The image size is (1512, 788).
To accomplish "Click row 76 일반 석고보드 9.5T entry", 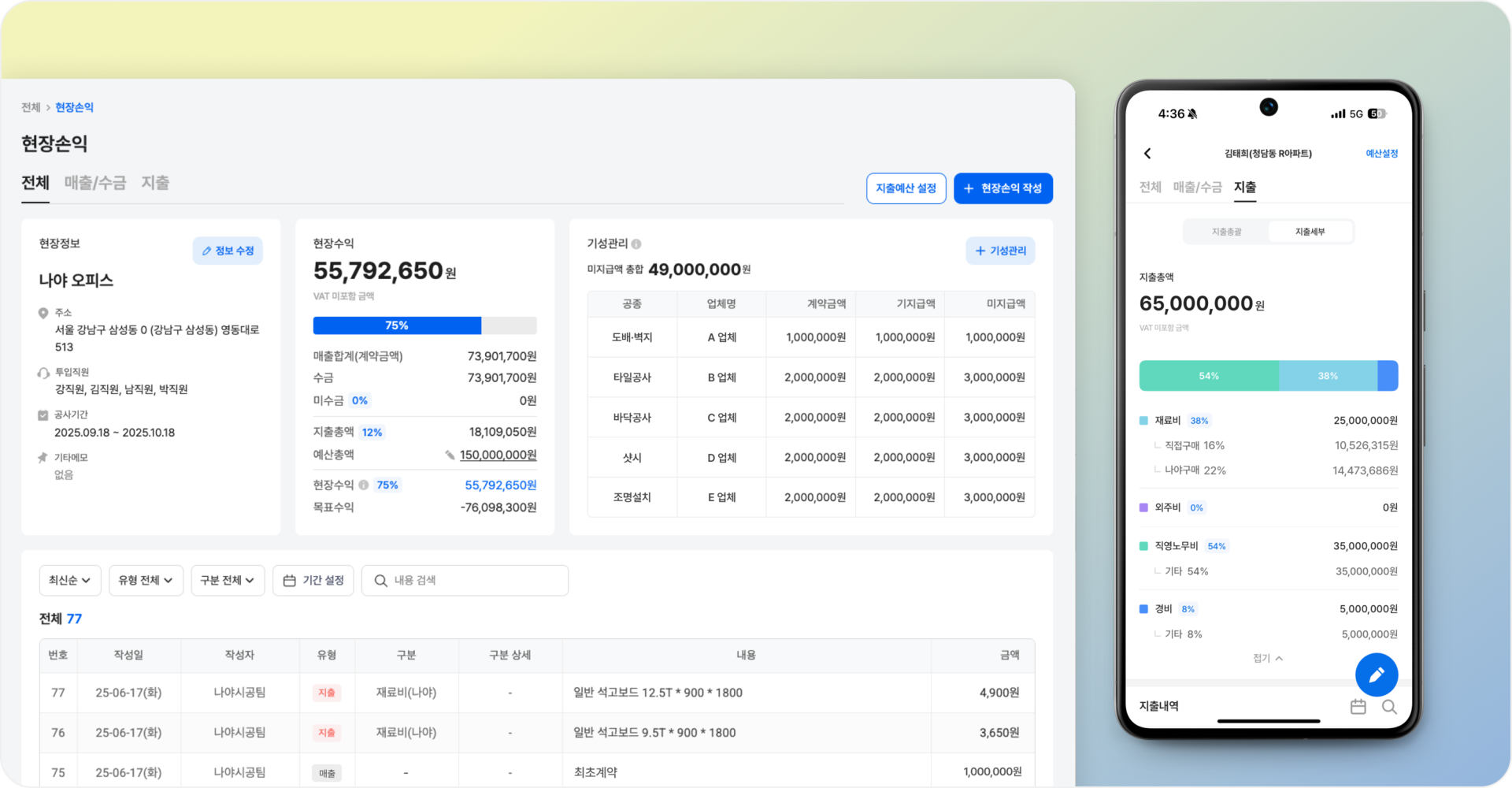I will [654, 733].
